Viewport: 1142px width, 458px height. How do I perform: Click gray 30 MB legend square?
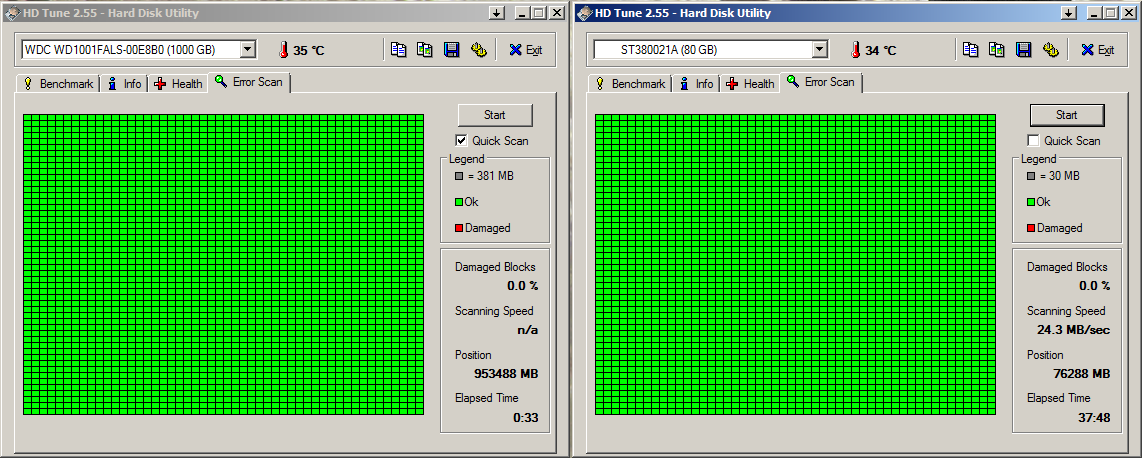1031,176
